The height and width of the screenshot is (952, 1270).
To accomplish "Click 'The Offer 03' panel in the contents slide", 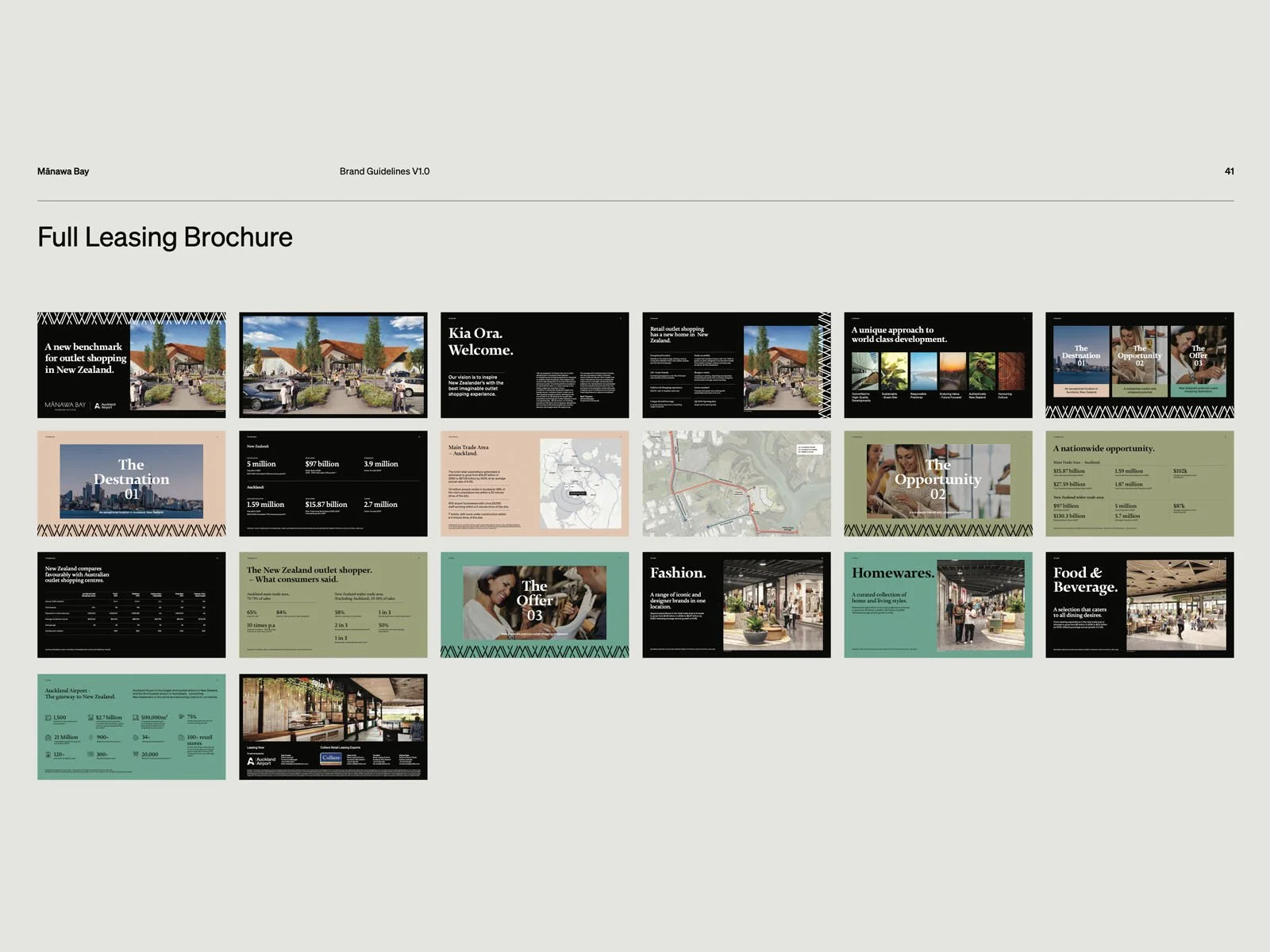I will [x=1198, y=361].
